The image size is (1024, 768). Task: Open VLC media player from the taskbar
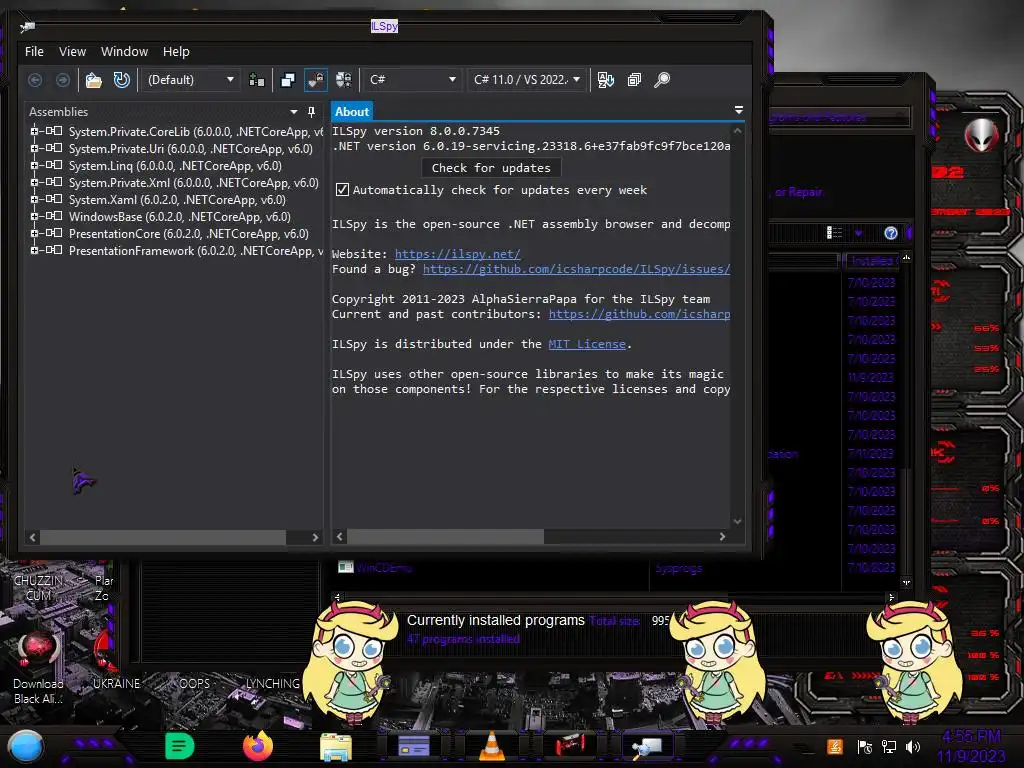click(x=492, y=746)
